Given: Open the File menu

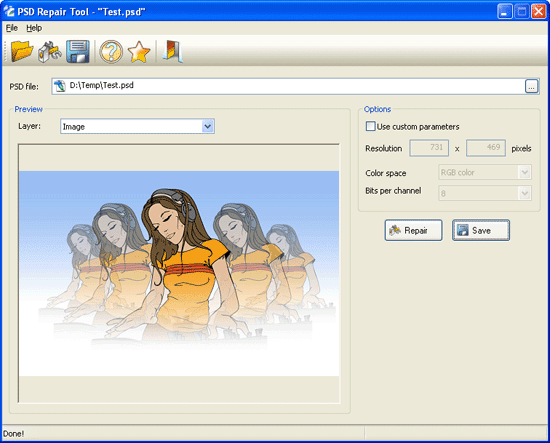Looking at the screenshot, I should [12, 28].
